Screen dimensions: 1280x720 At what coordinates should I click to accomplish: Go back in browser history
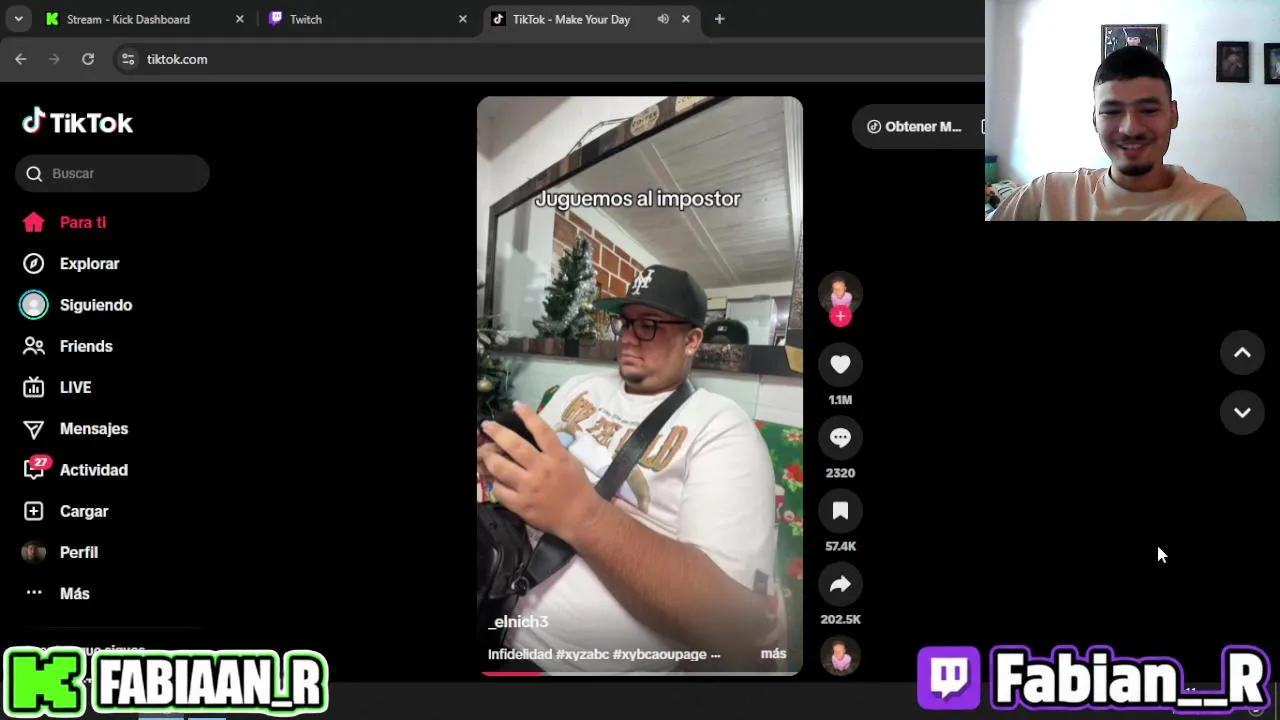(x=21, y=59)
